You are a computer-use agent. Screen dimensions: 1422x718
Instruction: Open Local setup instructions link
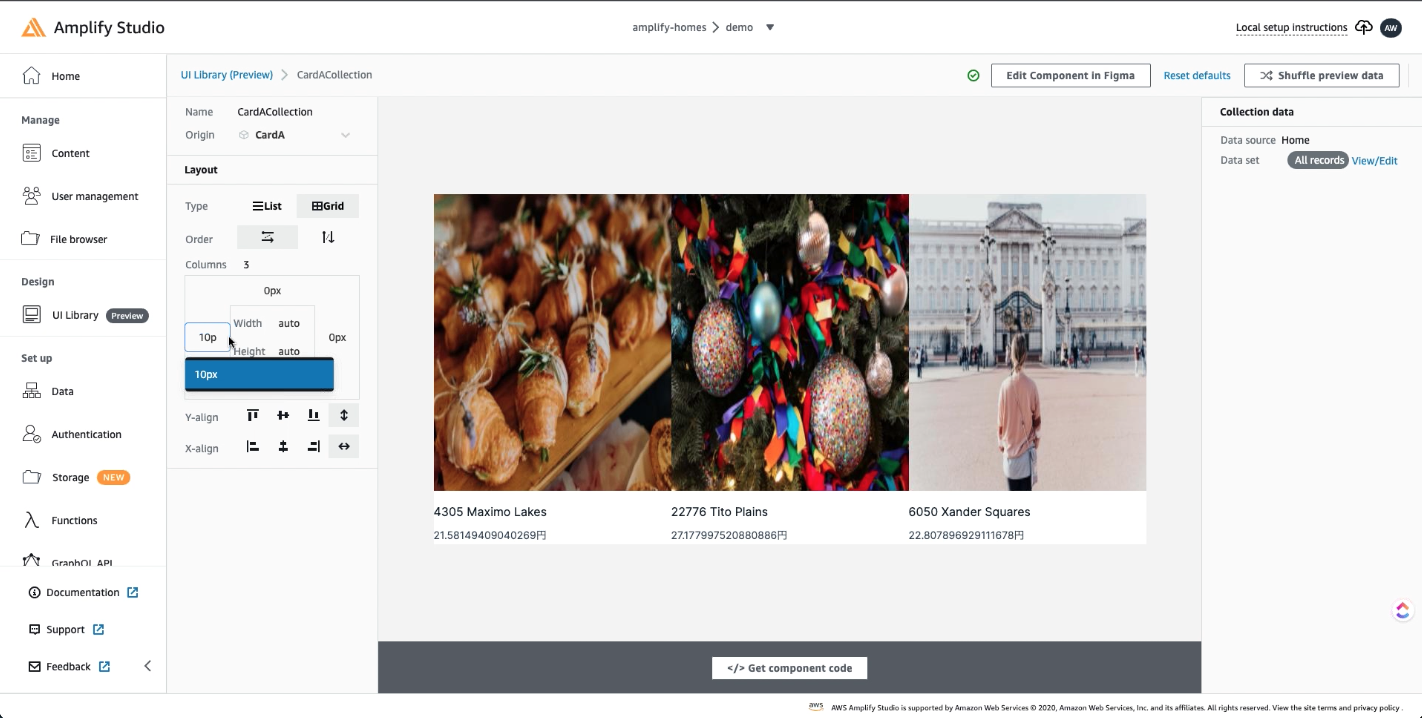pos(1291,27)
